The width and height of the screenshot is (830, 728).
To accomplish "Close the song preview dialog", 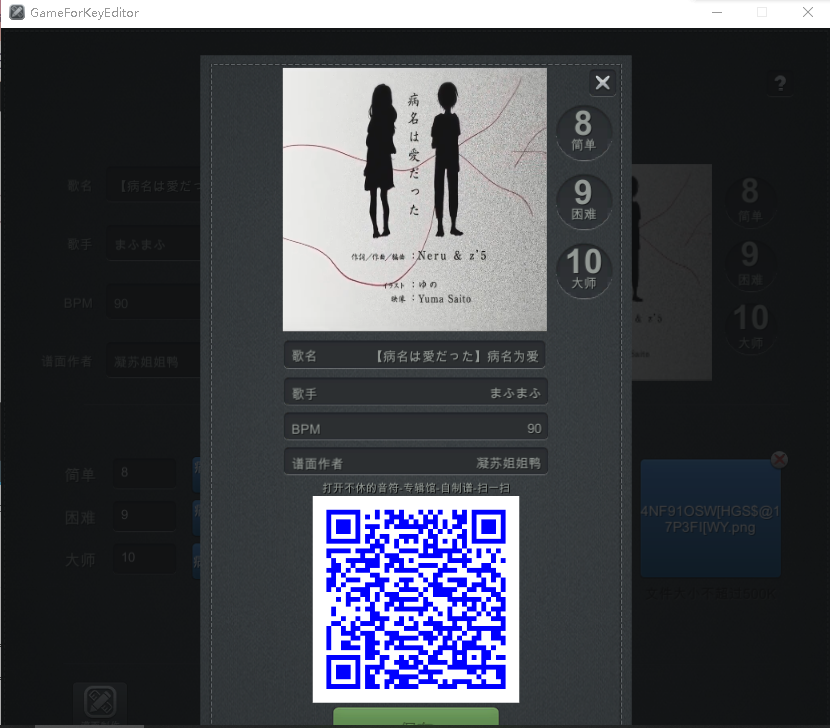I will pos(602,83).
